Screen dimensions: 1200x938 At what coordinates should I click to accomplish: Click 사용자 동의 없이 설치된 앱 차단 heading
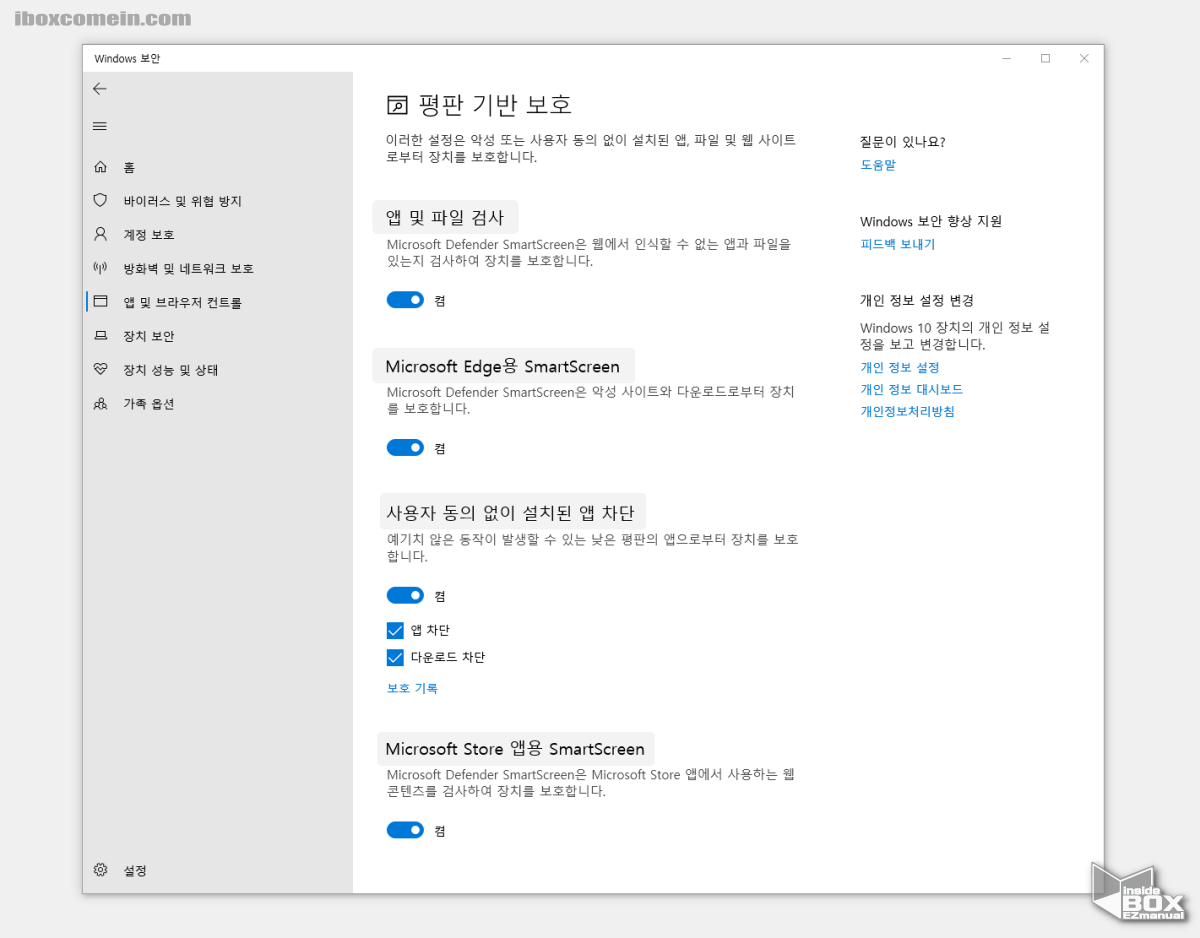511,514
